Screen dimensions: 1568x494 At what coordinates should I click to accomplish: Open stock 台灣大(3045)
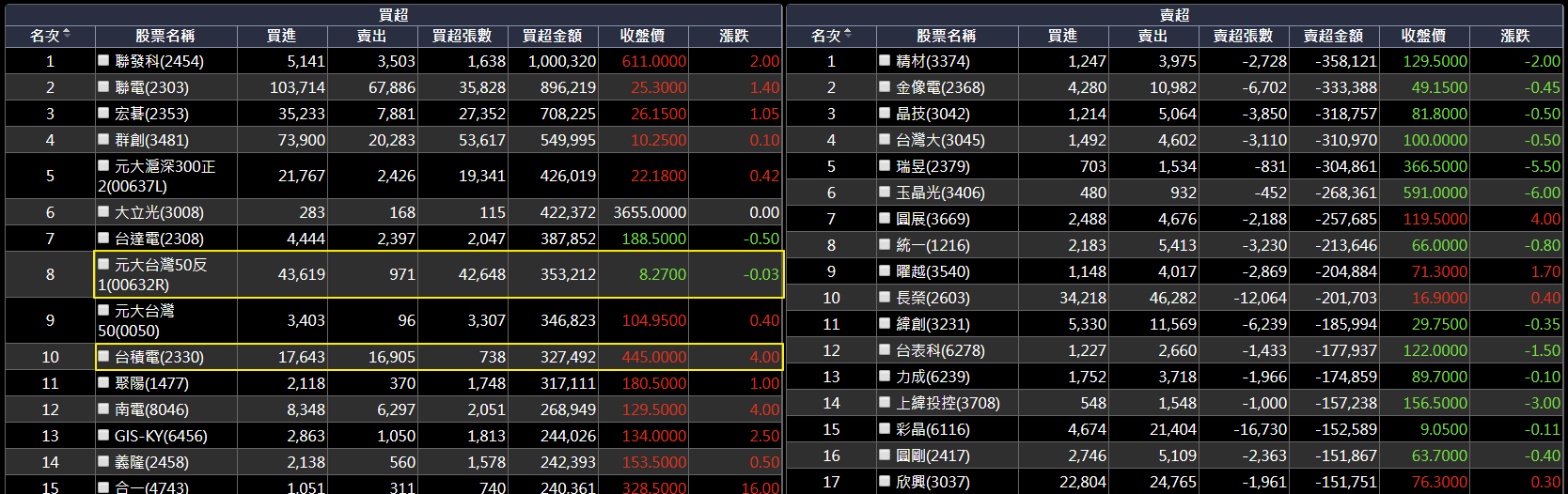point(940,139)
